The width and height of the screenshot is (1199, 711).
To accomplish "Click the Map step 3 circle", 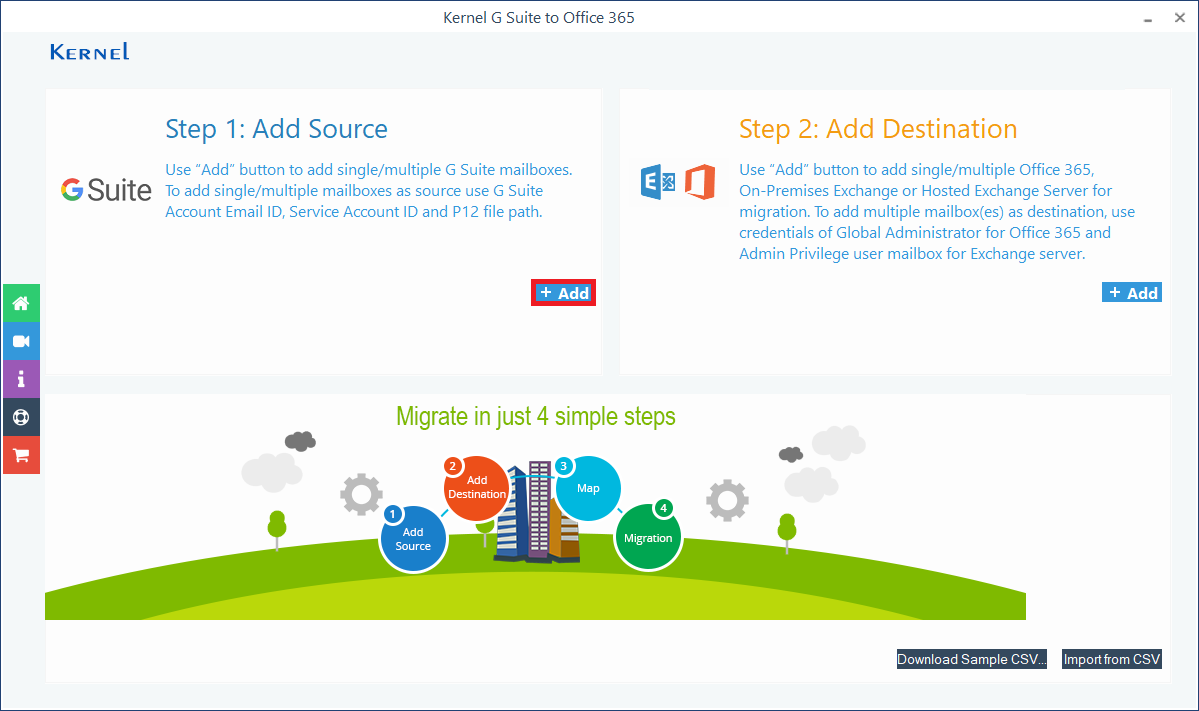I will pos(588,489).
